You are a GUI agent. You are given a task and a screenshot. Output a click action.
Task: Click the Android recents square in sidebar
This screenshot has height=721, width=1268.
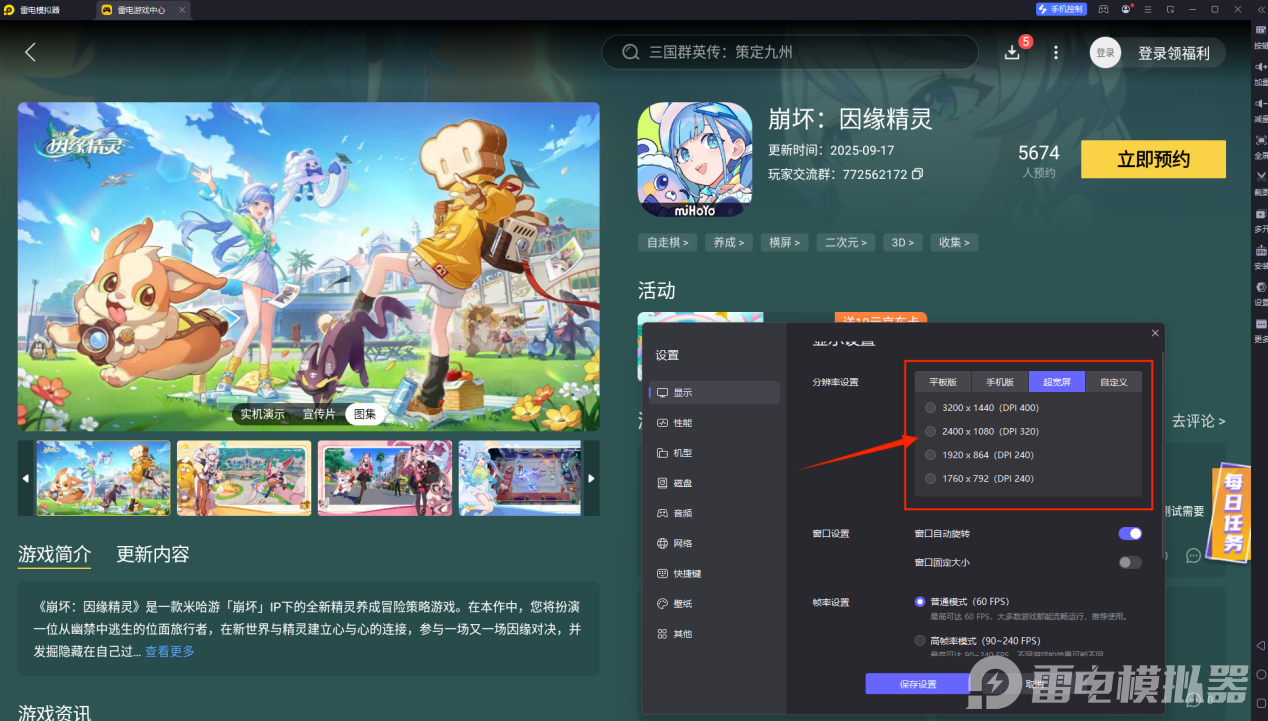tap(1260, 702)
